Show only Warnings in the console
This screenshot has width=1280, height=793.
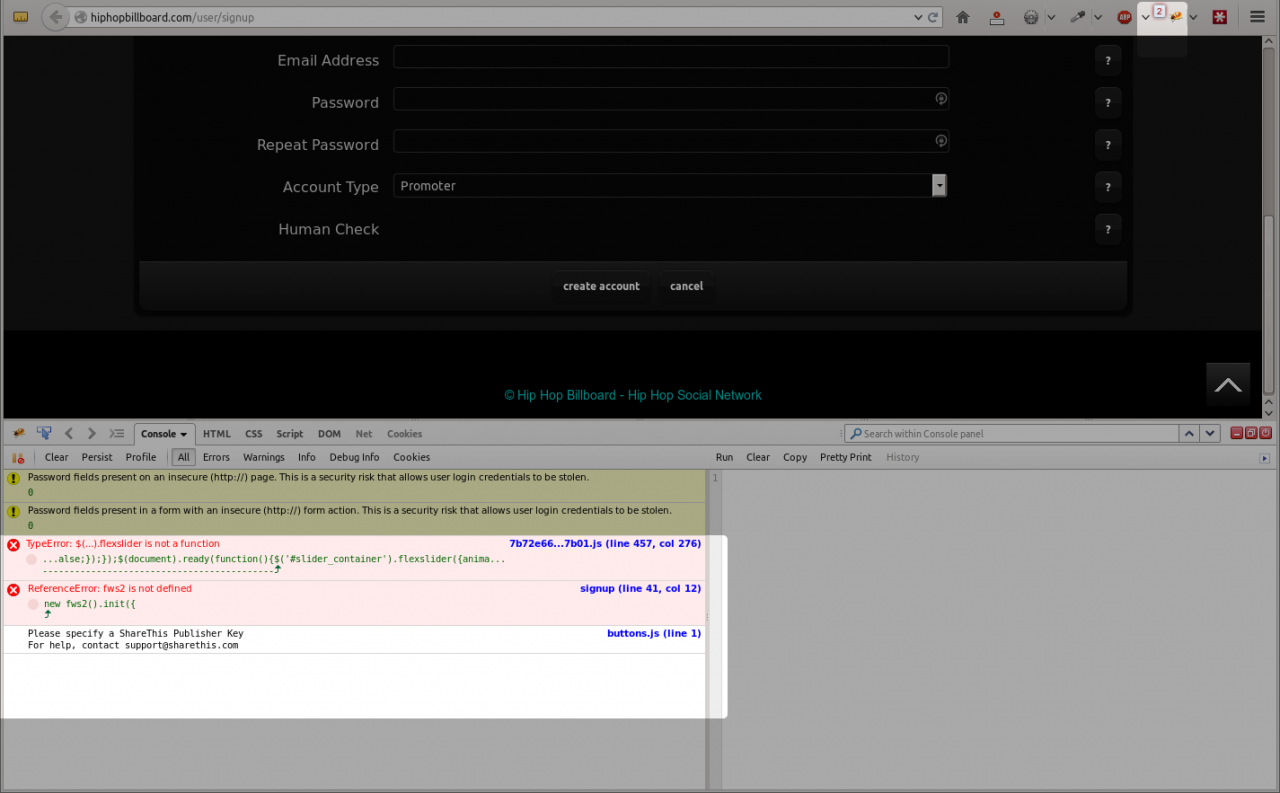point(264,457)
